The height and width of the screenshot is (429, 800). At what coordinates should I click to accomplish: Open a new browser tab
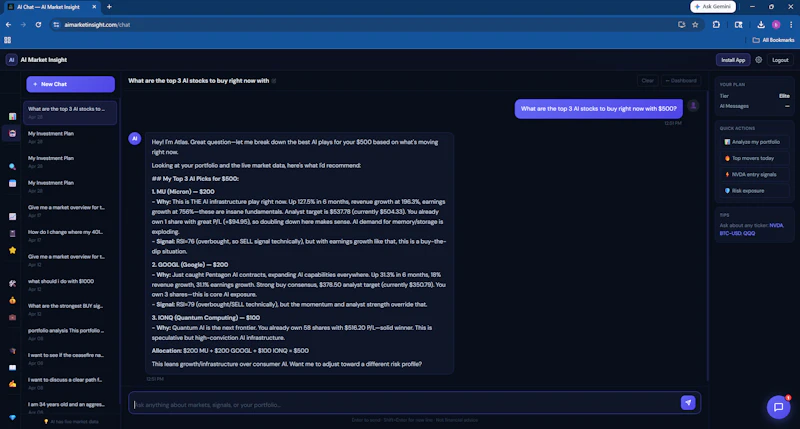pos(109,7)
